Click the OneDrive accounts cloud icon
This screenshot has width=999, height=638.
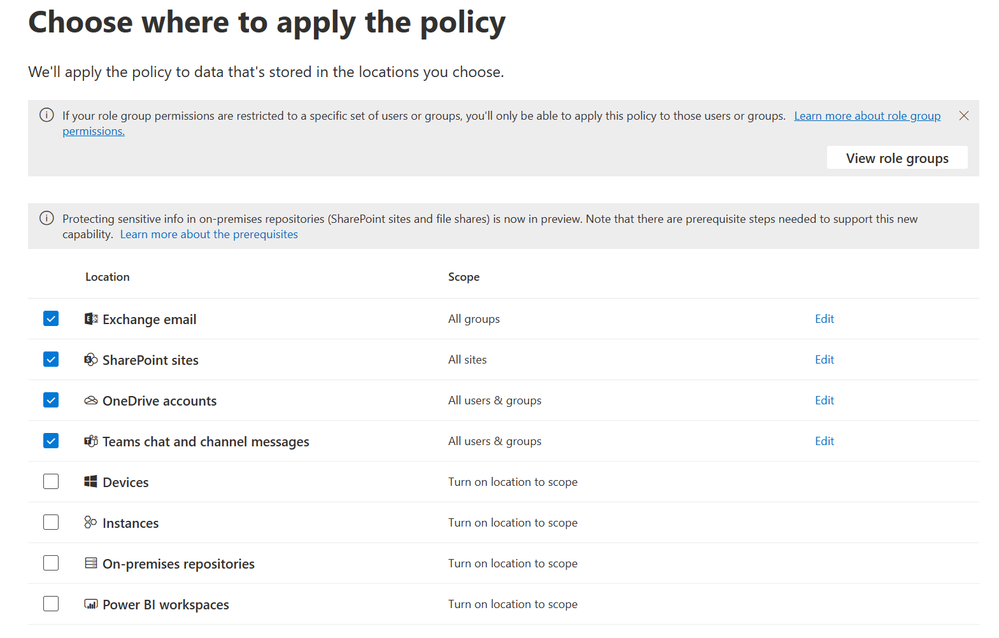[x=91, y=401]
